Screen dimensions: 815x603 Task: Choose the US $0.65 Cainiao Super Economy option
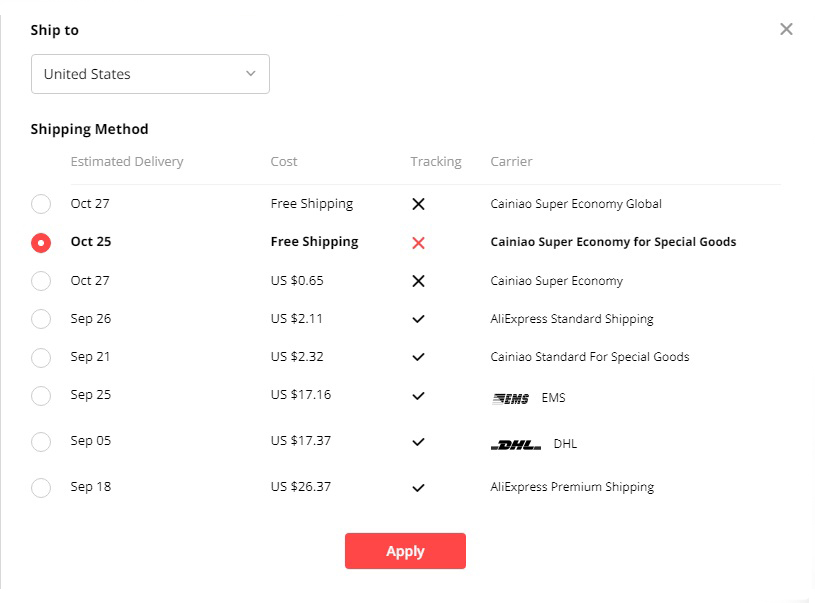tap(41, 281)
